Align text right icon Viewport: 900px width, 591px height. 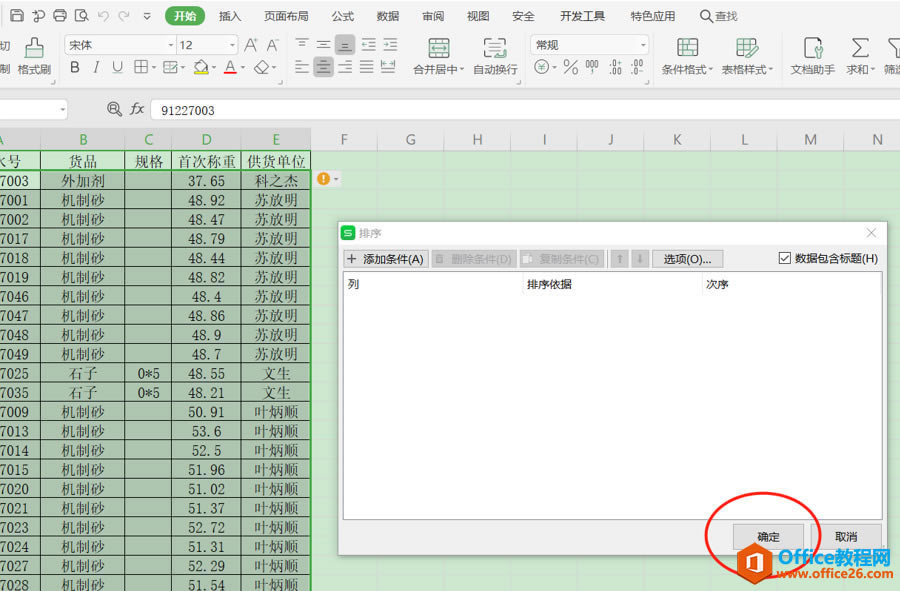coord(345,67)
